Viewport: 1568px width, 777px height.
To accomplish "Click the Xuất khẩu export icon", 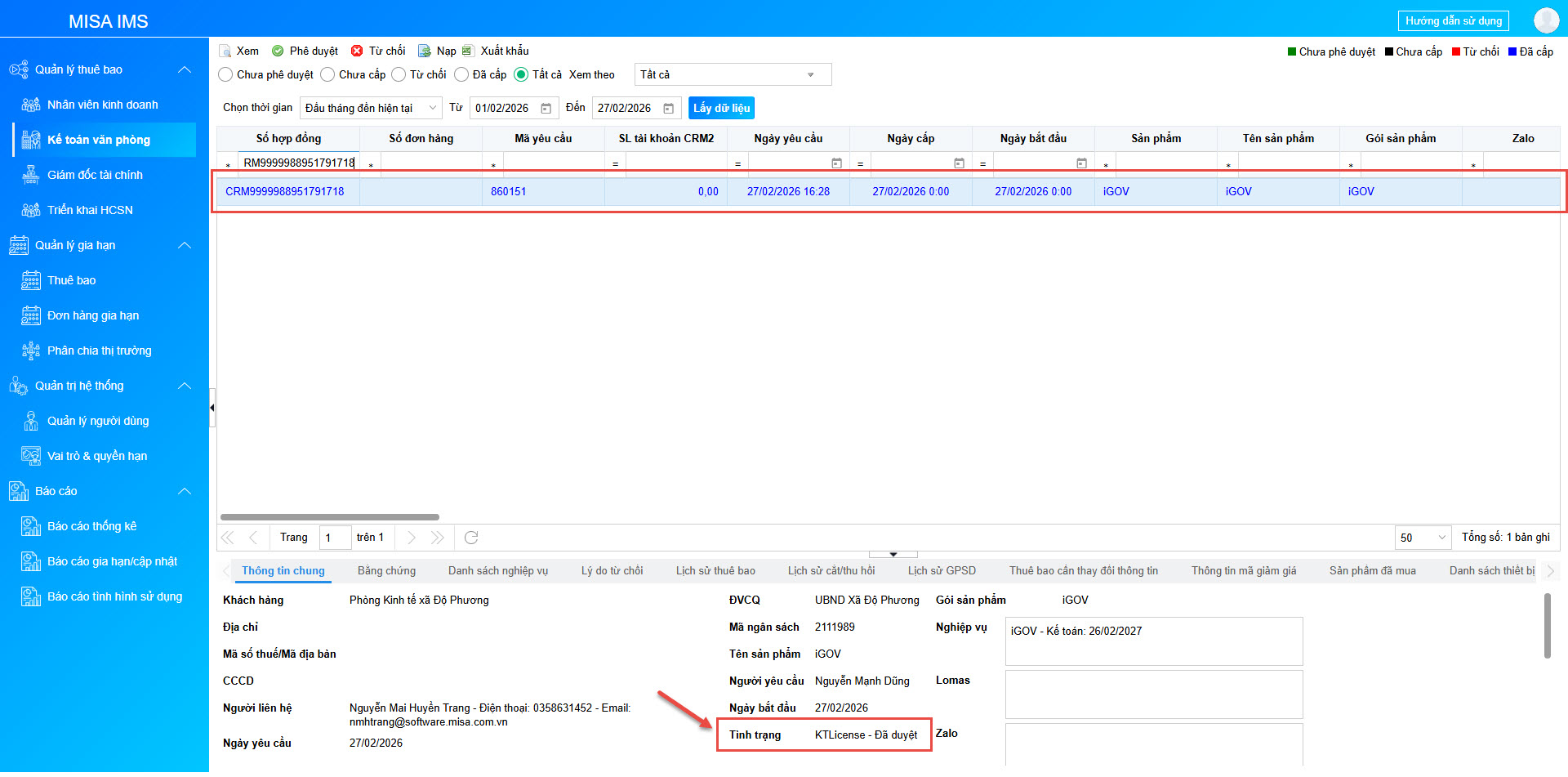I will coord(468,51).
